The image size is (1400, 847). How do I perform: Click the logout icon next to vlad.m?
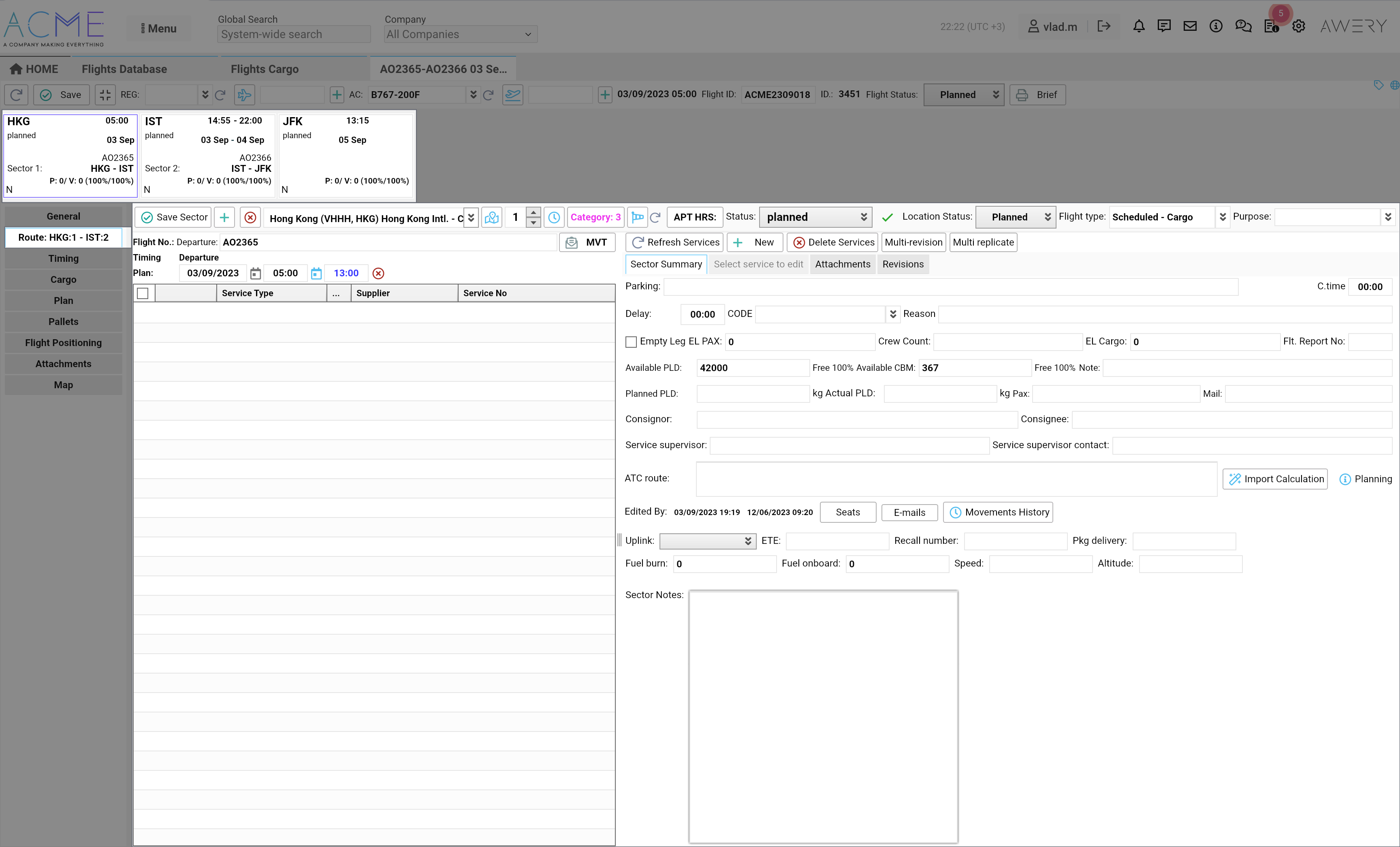point(1103,26)
